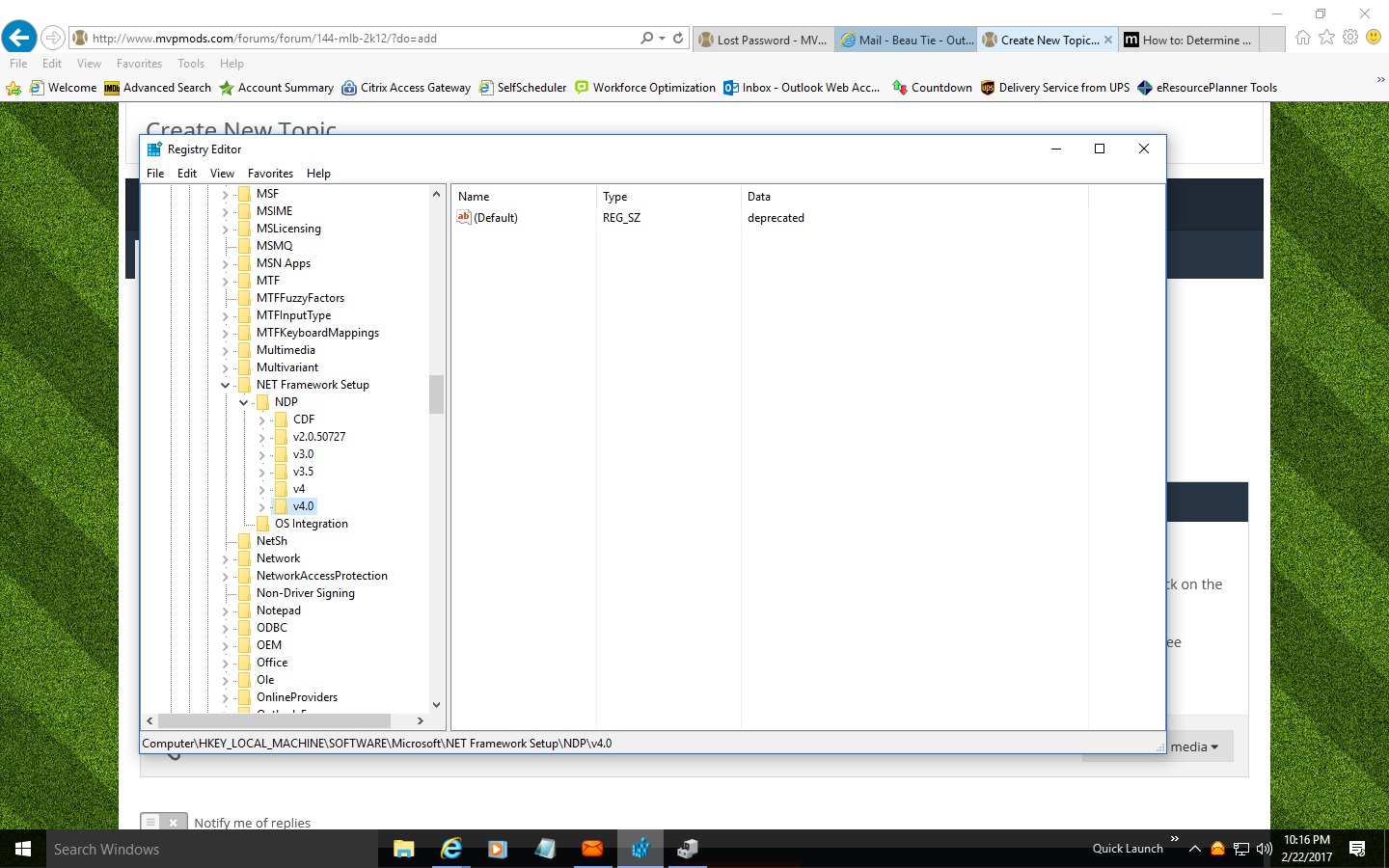
Task: Click the volume speaker tray icon
Action: pyautogui.click(x=1265, y=849)
